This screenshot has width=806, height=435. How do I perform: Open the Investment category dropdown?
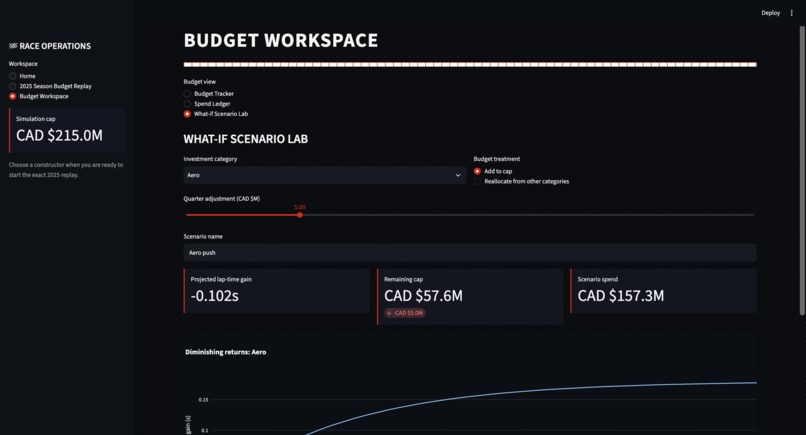[x=324, y=175]
